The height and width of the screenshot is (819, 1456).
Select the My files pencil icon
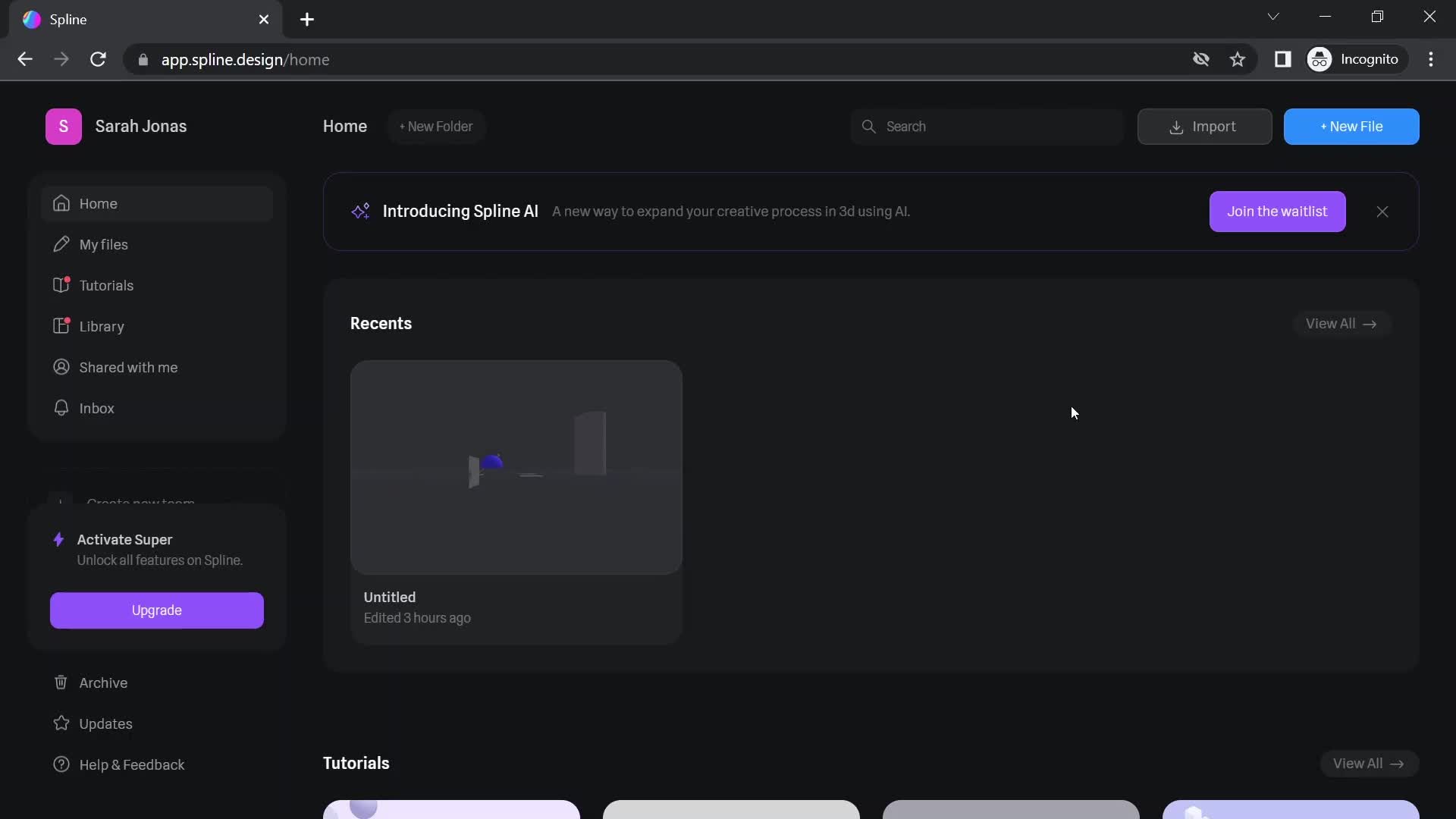(61, 244)
